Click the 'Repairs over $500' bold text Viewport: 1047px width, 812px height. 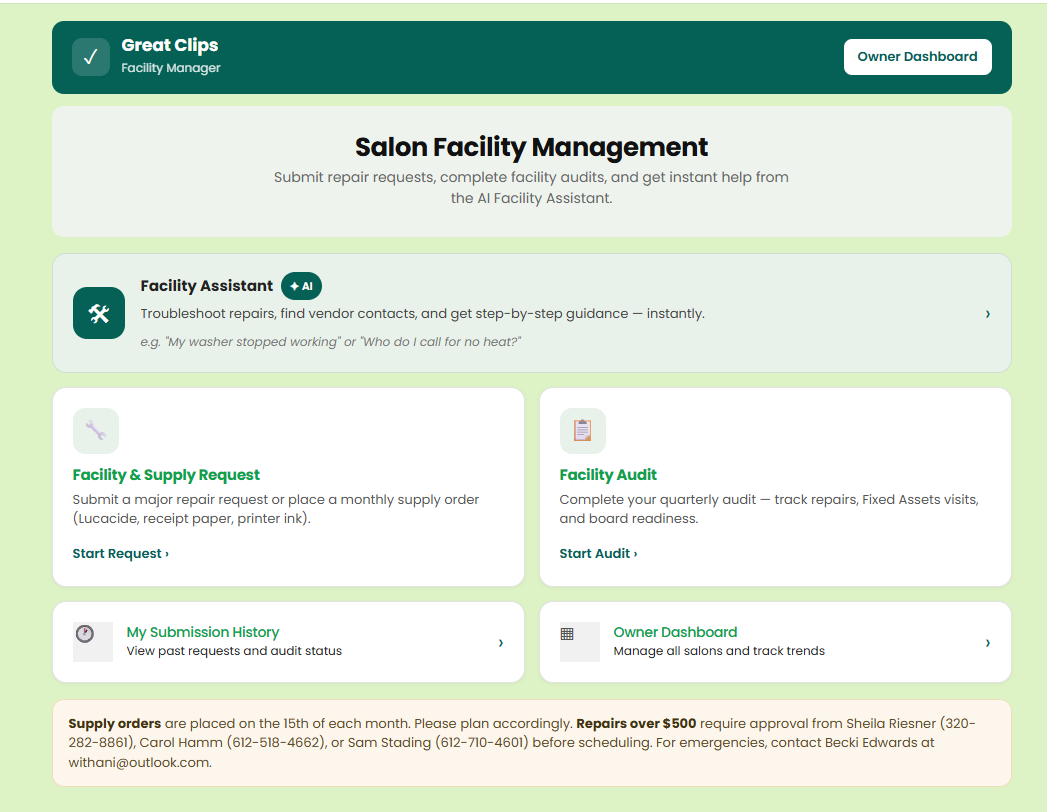pyautogui.click(x=636, y=723)
